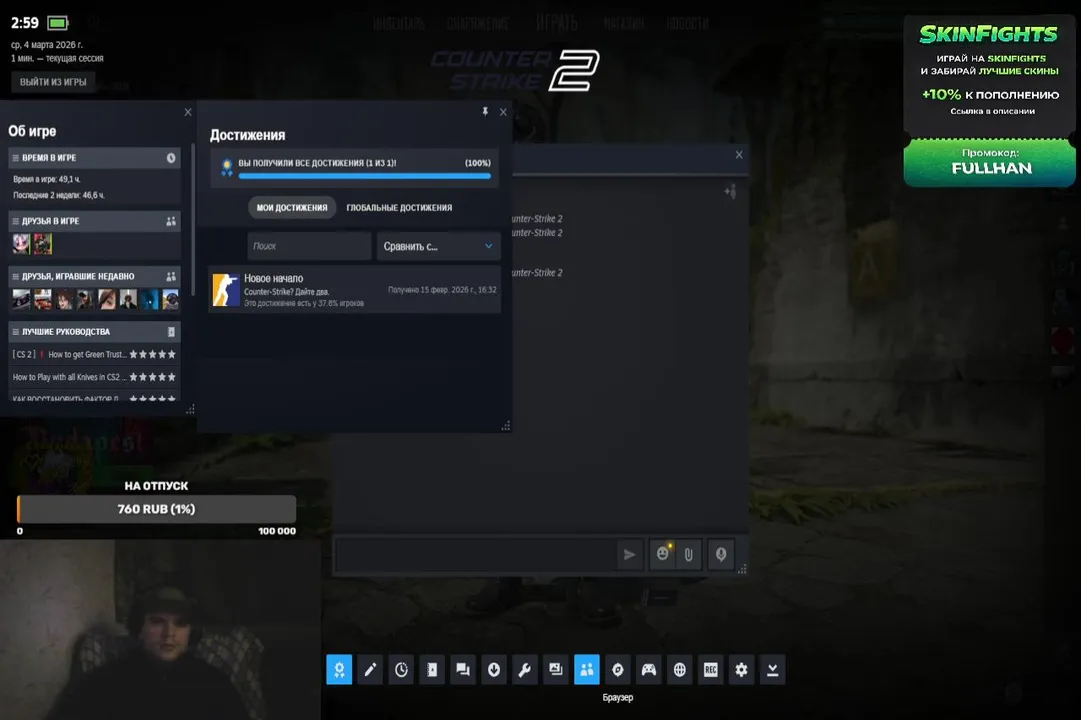Collapse Друзья, игравшие недавно section
The width and height of the screenshot is (1081, 720).
(15, 277)
